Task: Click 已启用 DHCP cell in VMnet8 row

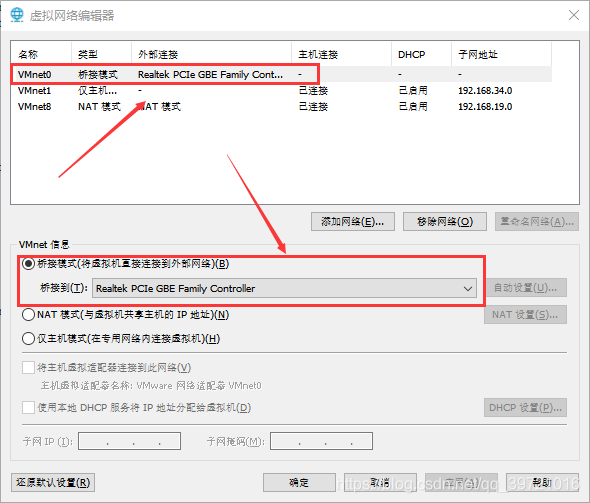Action: [x=413, y=107]
